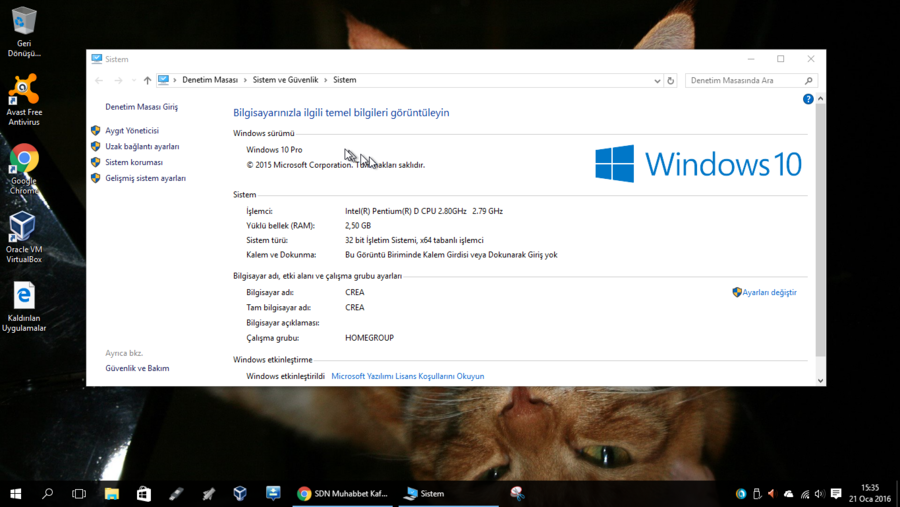Click search magnifier in Denetim Masasında Ara
Screen dimensions: 900x507
pyautogui.click(x=809, y=80)
